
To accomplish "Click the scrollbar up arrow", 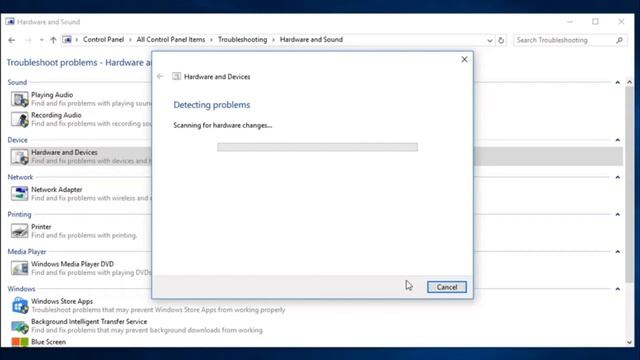I will 629,82.
